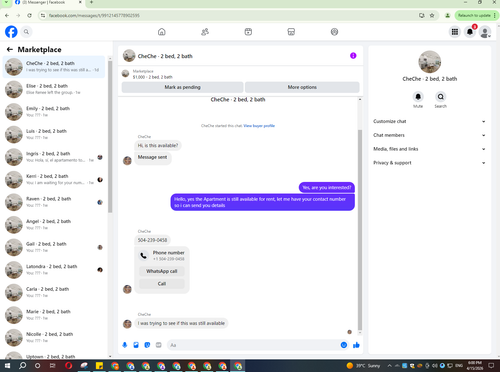Viewport: 500px width, 372px height.
Task: Open Ingris - 2 bed, 2 bath chat
Action: [54, 157]
